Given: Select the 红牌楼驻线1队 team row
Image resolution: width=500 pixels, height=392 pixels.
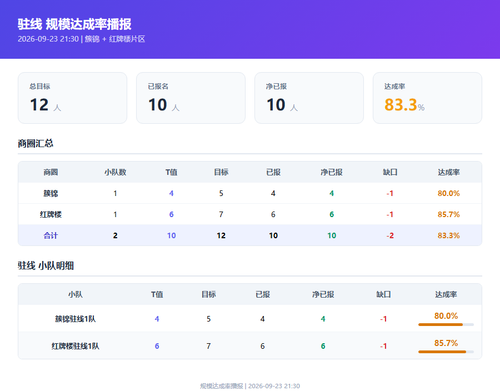Looking at the screenshot, I should 250,346.
